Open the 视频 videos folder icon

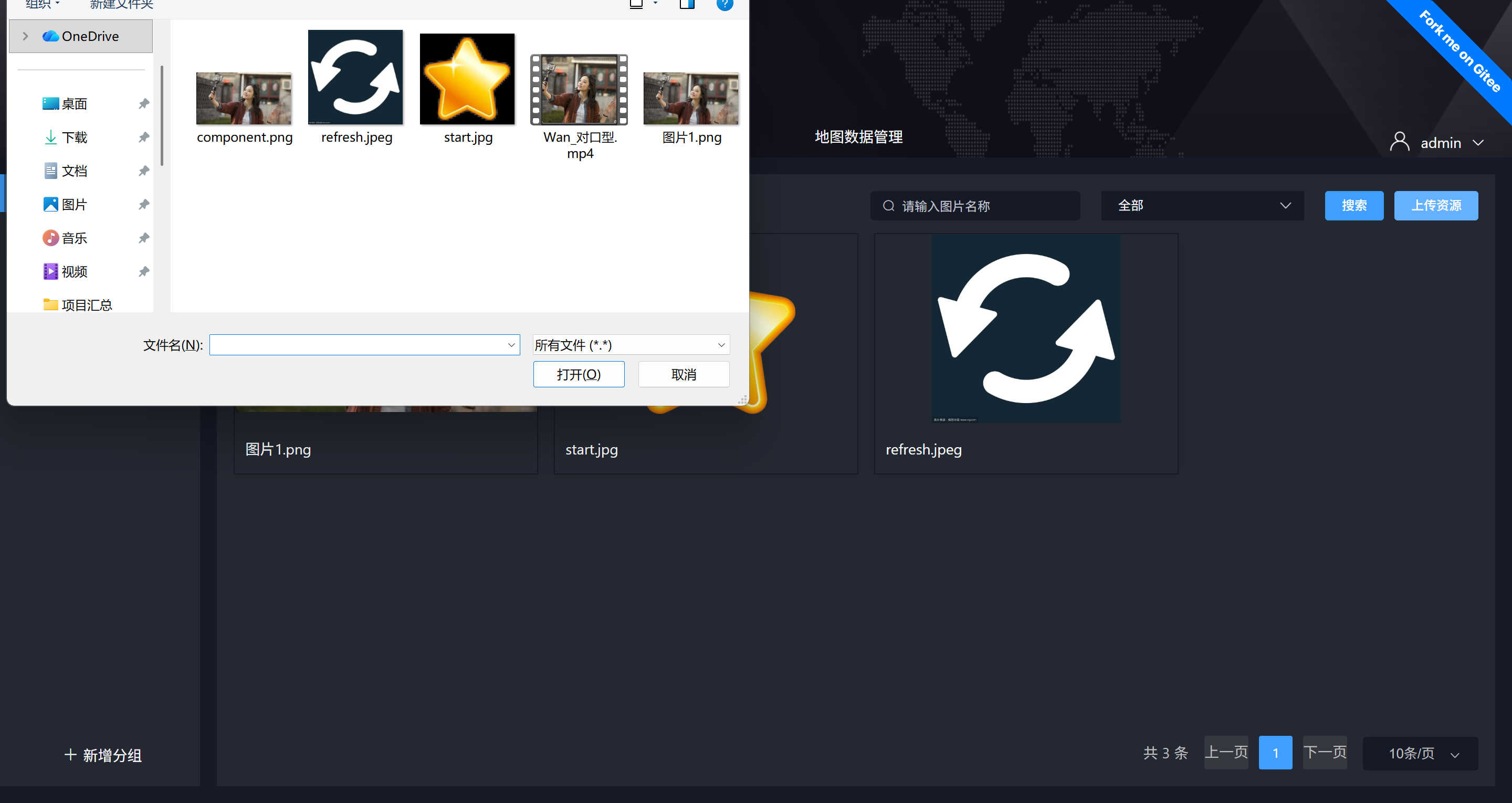click(50, 272)
